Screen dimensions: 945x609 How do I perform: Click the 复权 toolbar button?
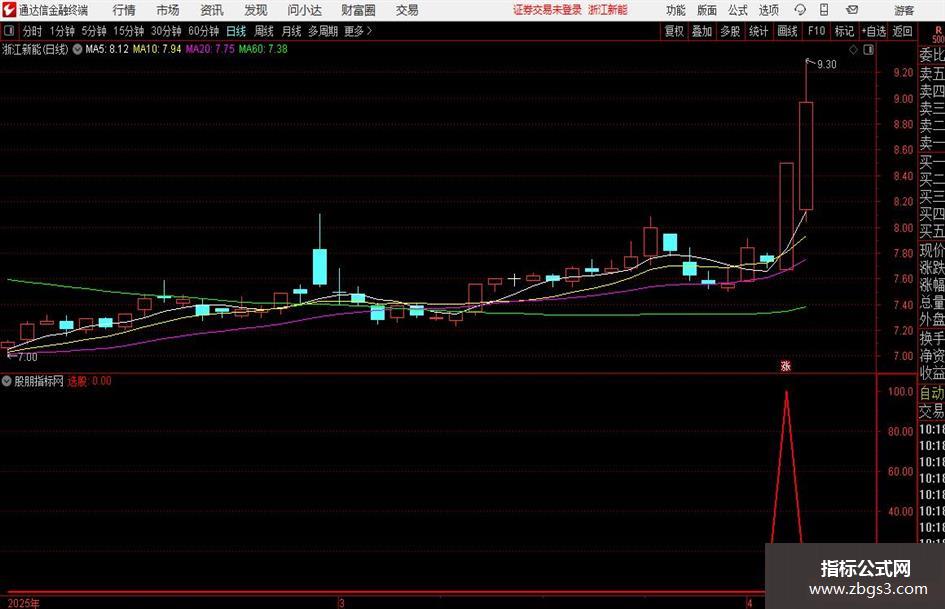pyautogui.click(x=674, y=31)
